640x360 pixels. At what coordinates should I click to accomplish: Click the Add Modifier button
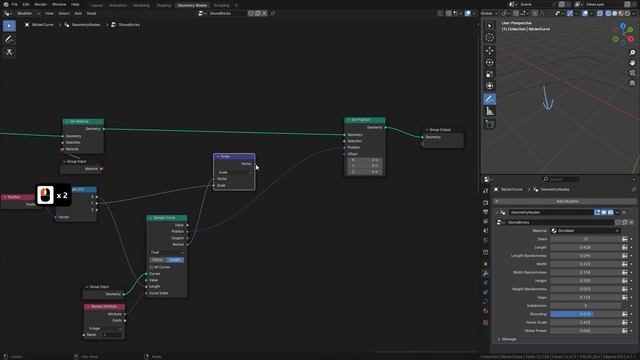[565, 201]
